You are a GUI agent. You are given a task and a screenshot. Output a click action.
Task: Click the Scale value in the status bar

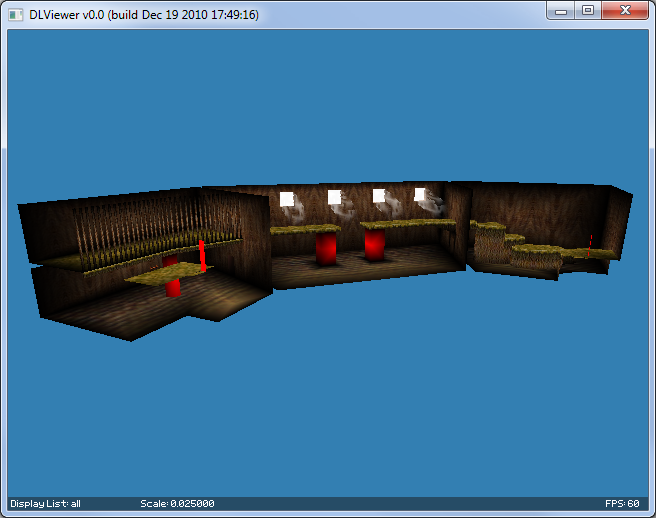tap(177, 503)
